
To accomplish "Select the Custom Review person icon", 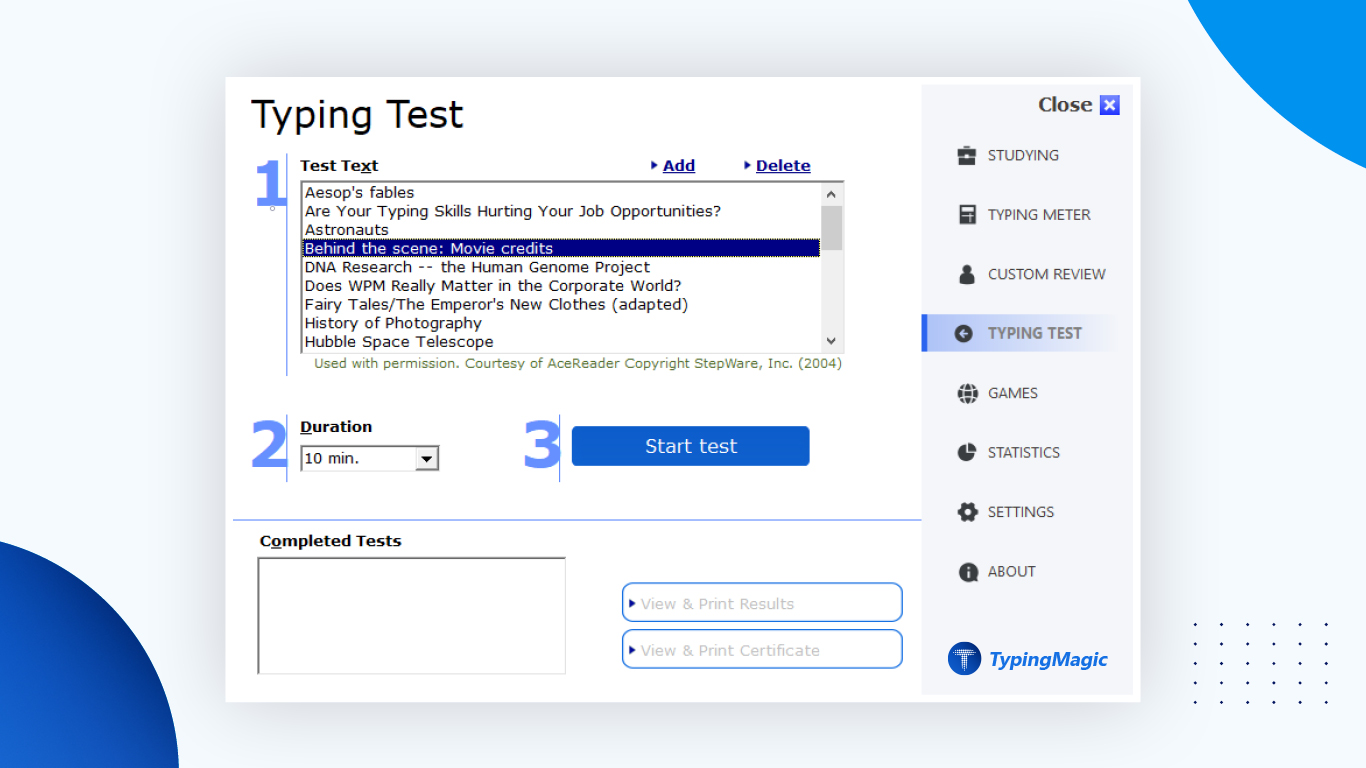I will pos(967,273).
